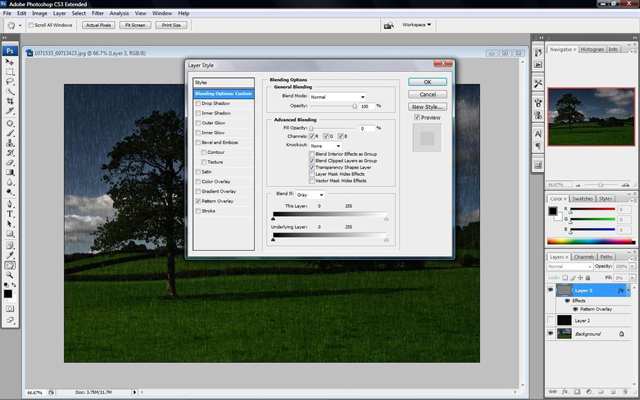Viewport: 640px width, 400px height.
Task: Hide Layer 3 using eye icon
Action: 551,289
